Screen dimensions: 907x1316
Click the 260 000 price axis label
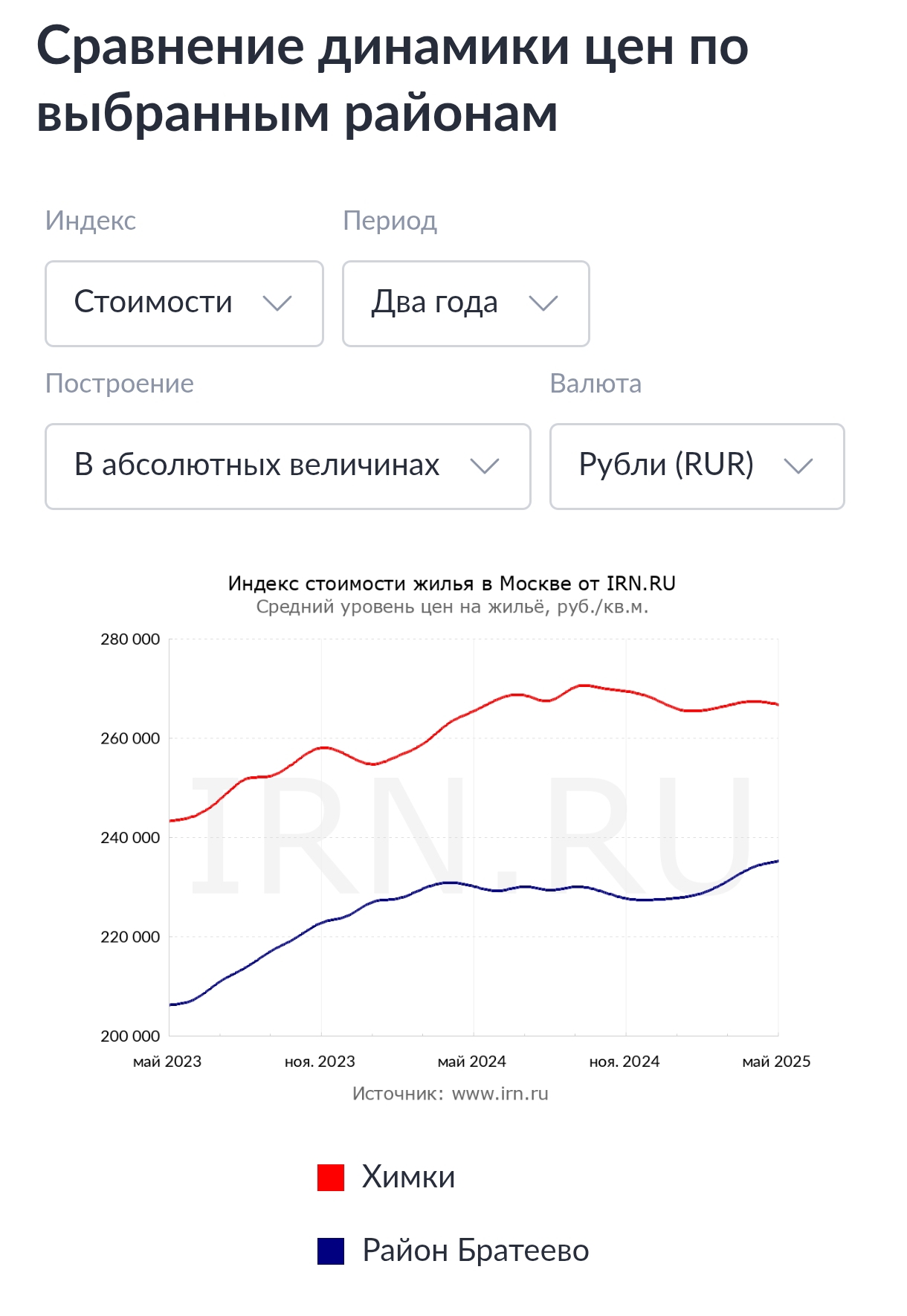click(x=130, y=739)
